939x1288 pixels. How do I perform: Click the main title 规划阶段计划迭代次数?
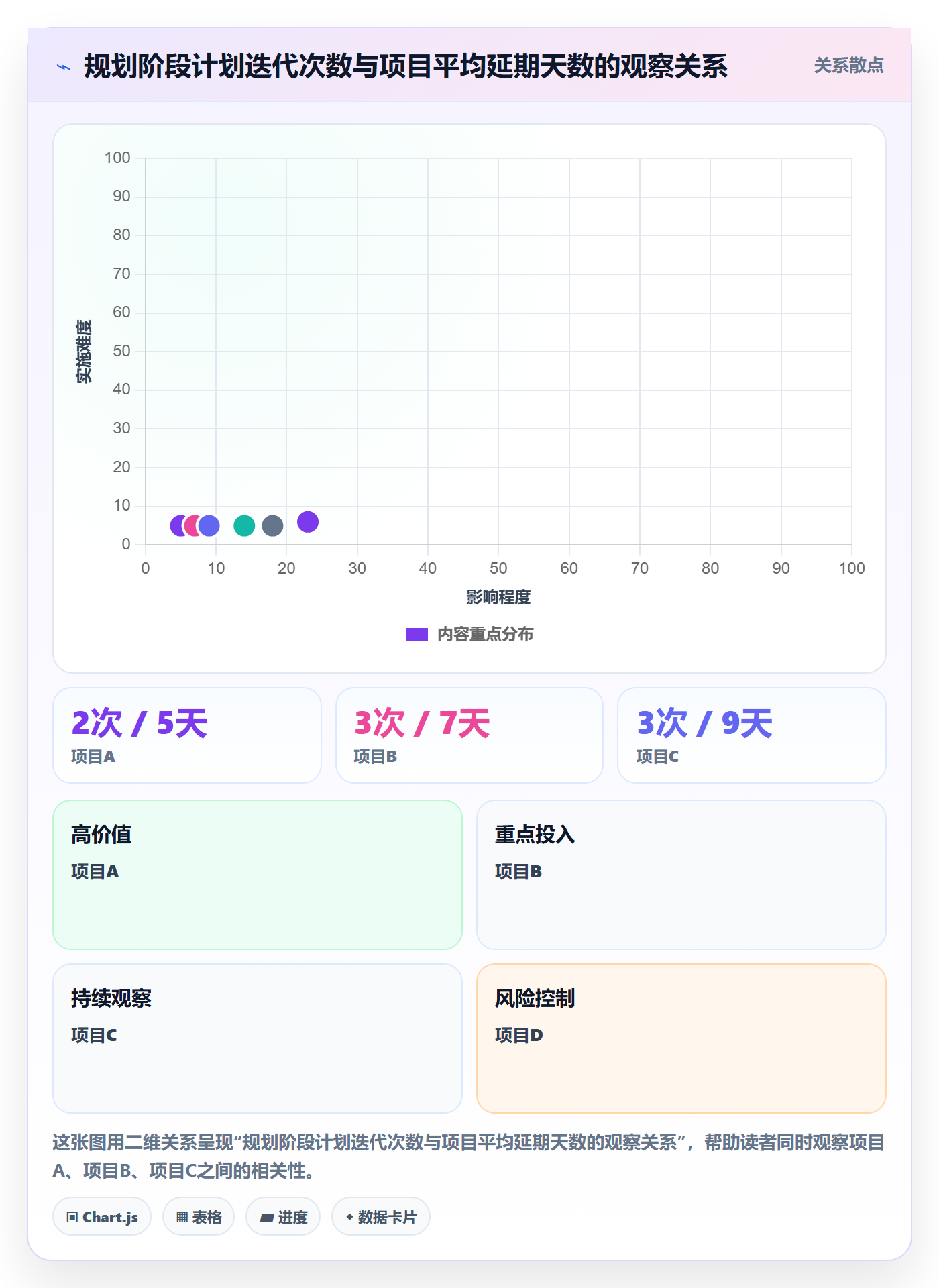(406, 66)
